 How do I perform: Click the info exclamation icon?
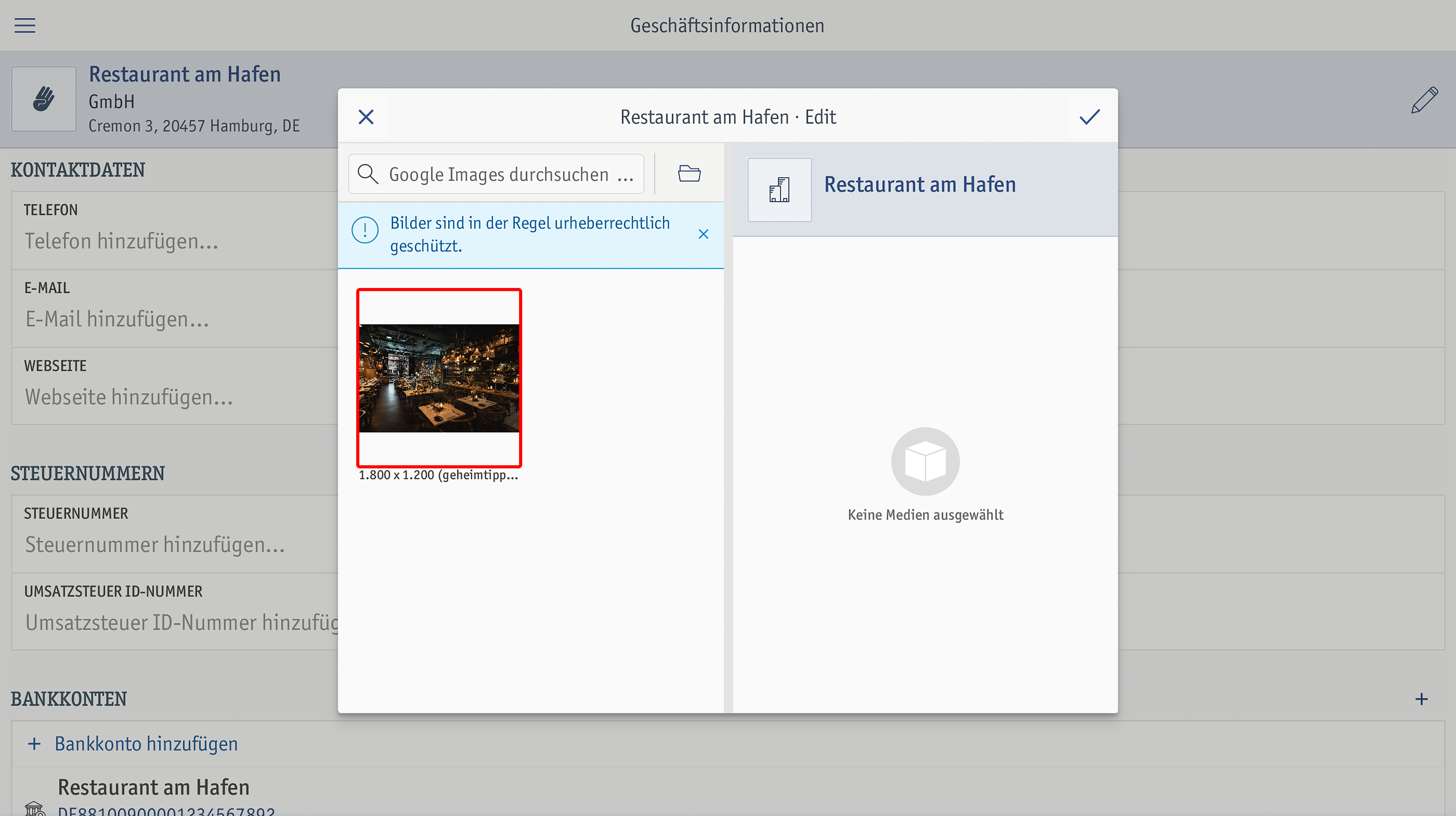[365, 231]
